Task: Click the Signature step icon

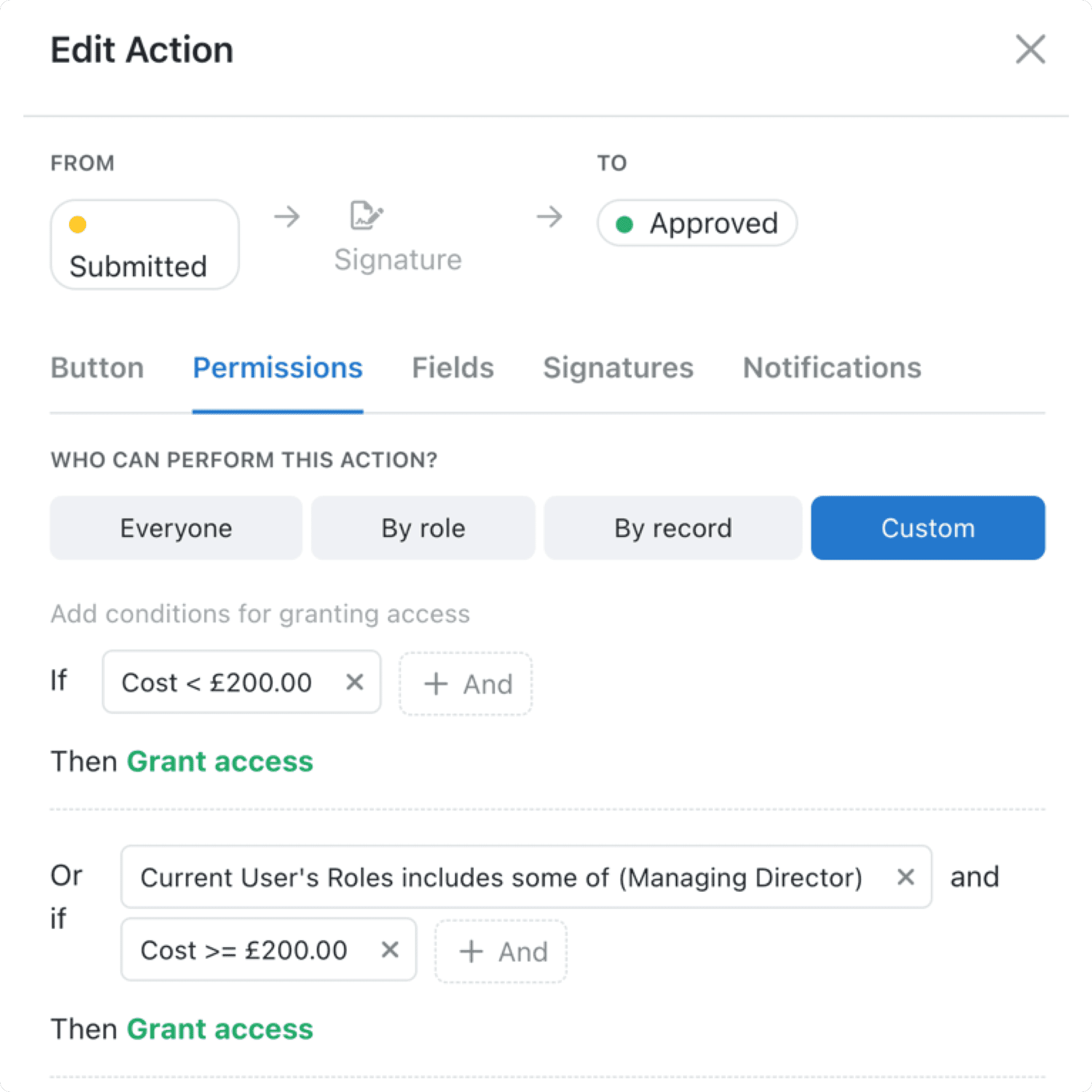Action: (365, 216)
